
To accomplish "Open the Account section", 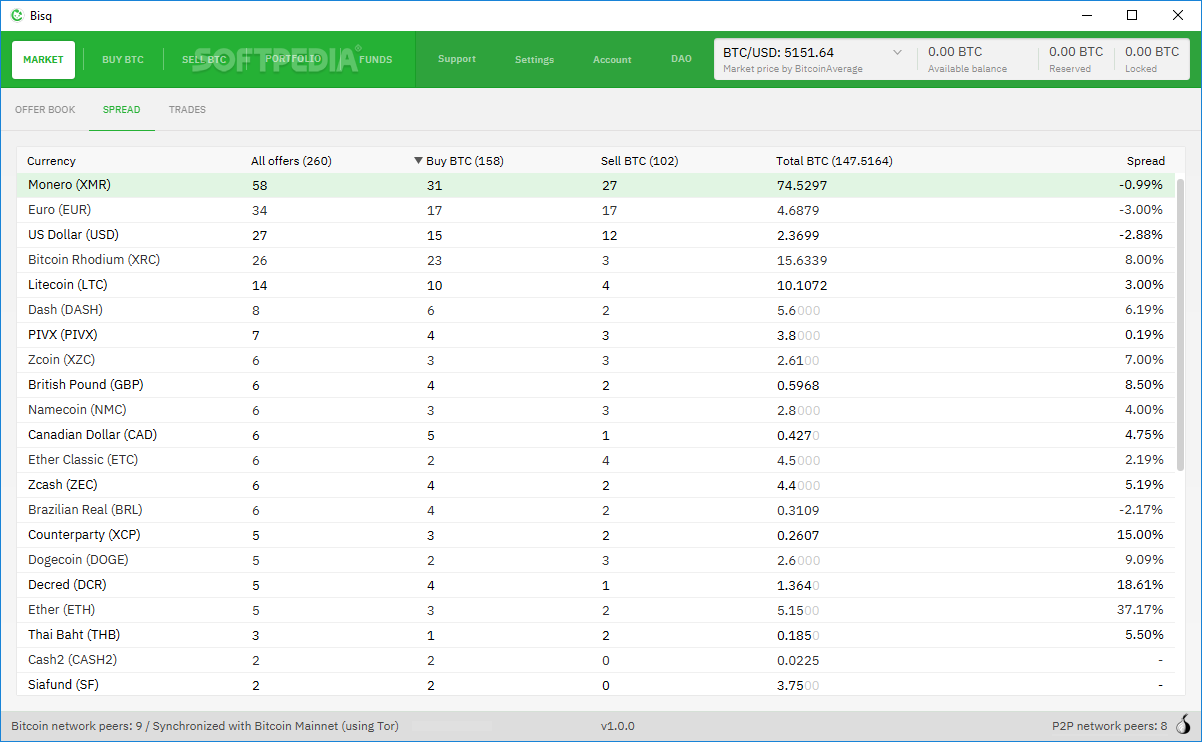I will (612, 60).
